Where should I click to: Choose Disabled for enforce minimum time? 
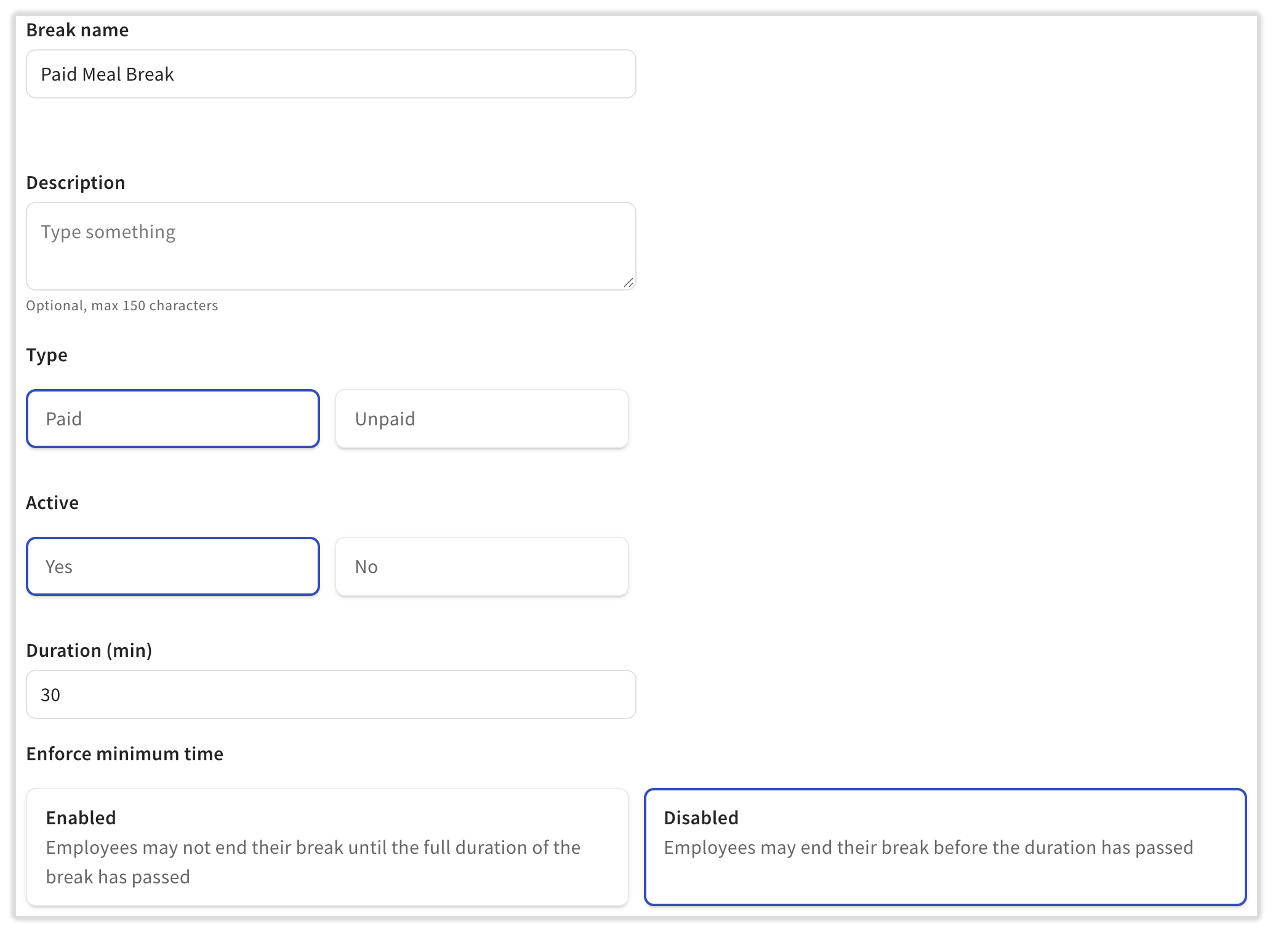[x=945, y=847]
